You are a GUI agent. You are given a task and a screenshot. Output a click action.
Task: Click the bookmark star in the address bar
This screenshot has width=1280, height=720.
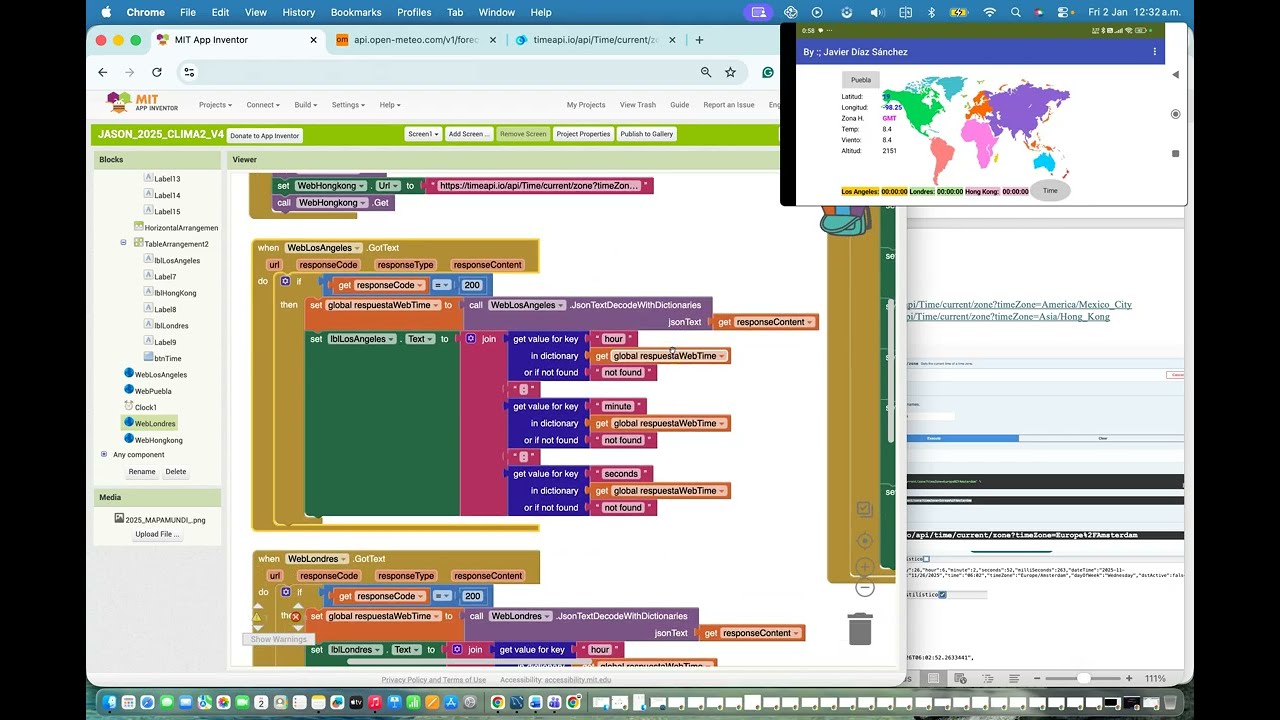pyautogui.click(x=730, y=72)
